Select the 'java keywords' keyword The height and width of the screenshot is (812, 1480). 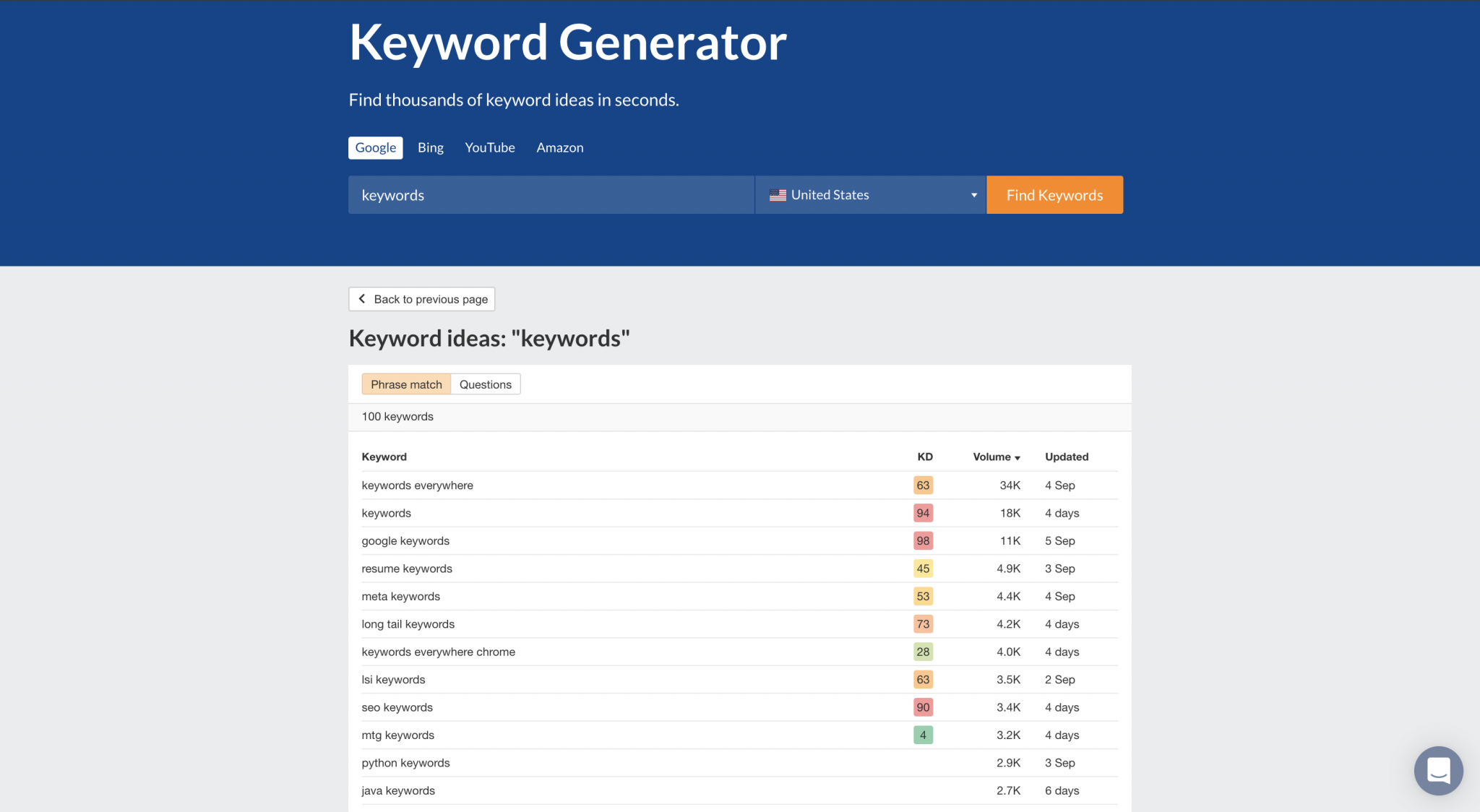(x=398, y=791)
